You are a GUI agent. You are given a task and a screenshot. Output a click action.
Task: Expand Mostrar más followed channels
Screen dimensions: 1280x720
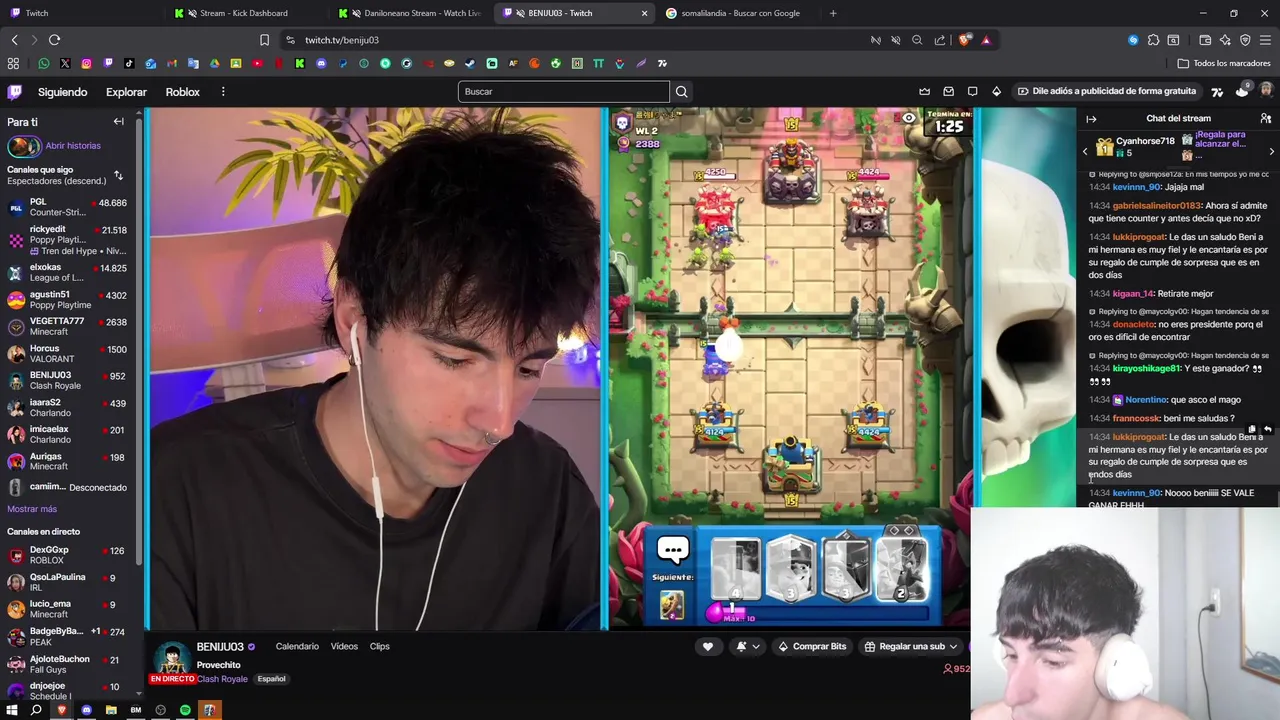[x=32, y=509]
